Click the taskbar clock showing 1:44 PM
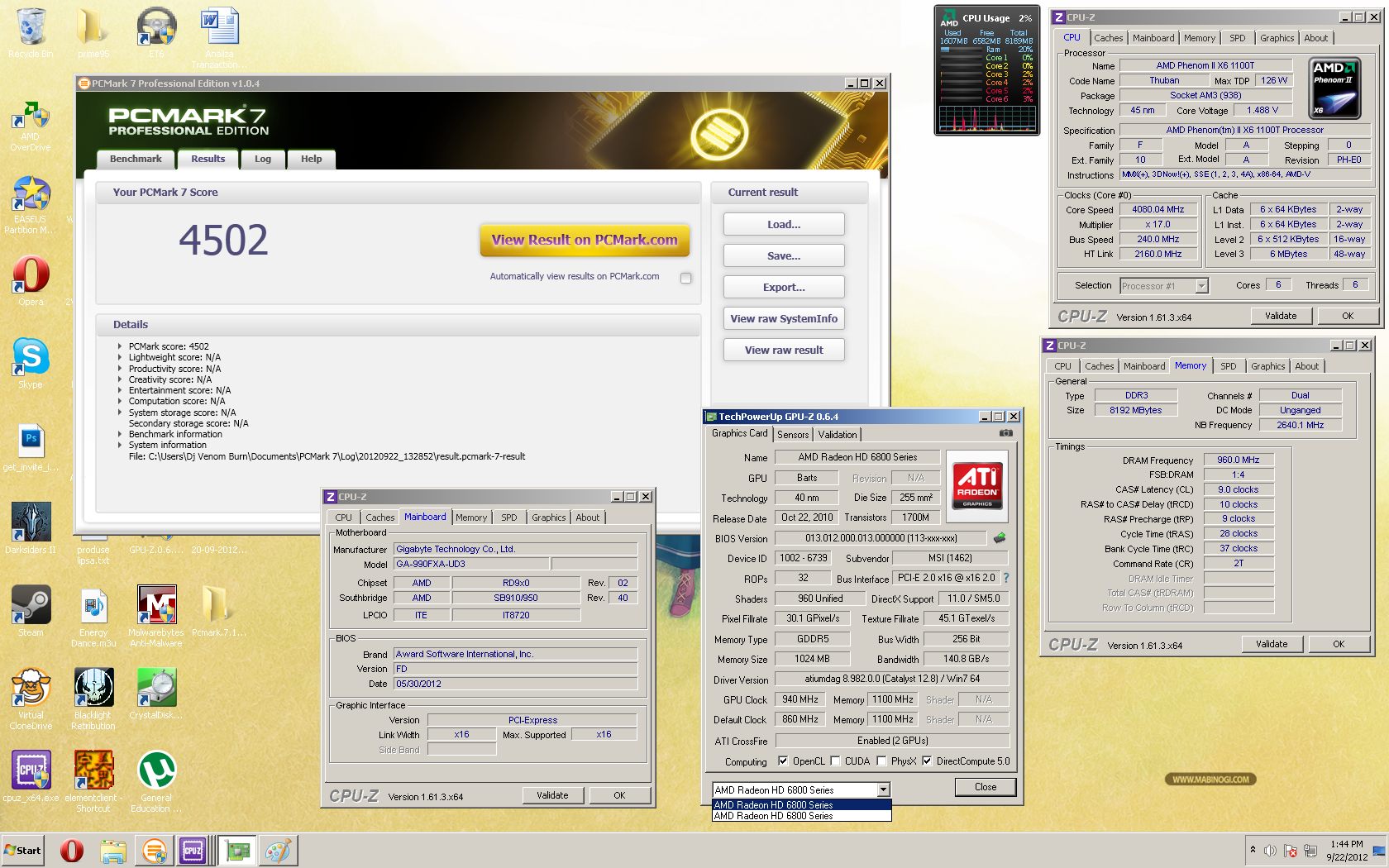The image size is (1389, 868). coord(1347,851)
